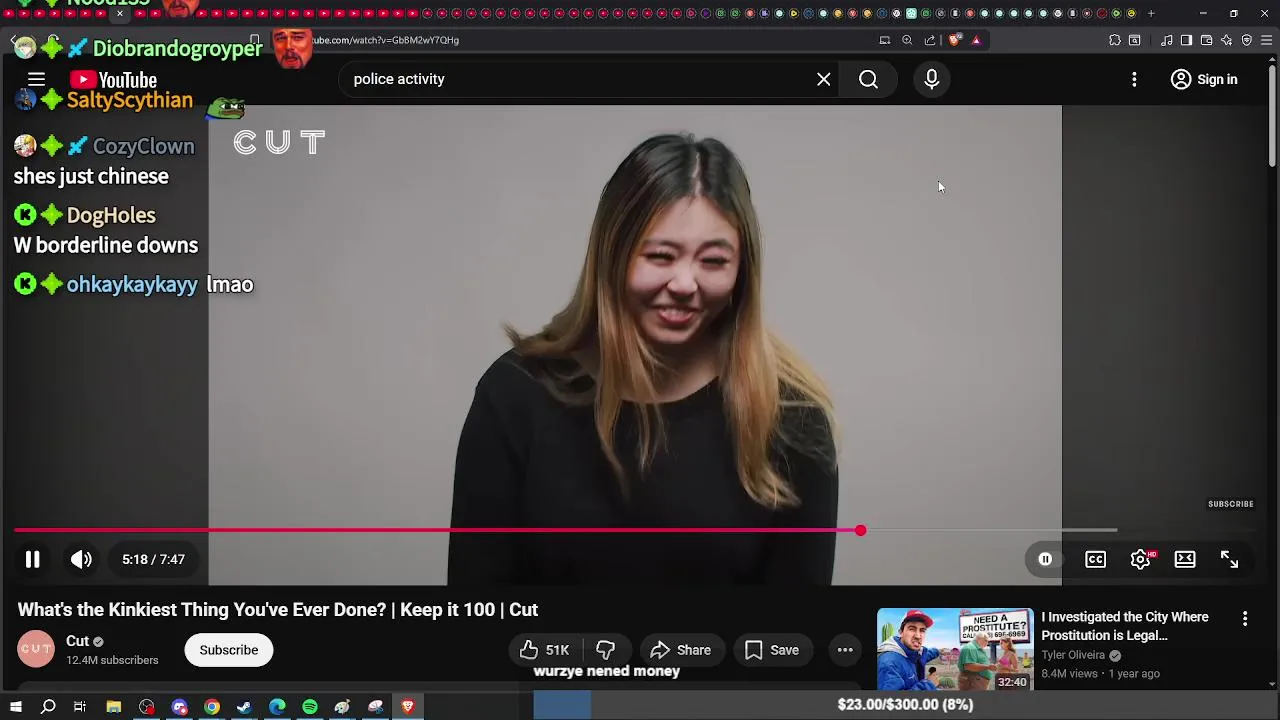
Task: Click the donation goal $23.00/$300.00 text
Action: pos(905,704)
